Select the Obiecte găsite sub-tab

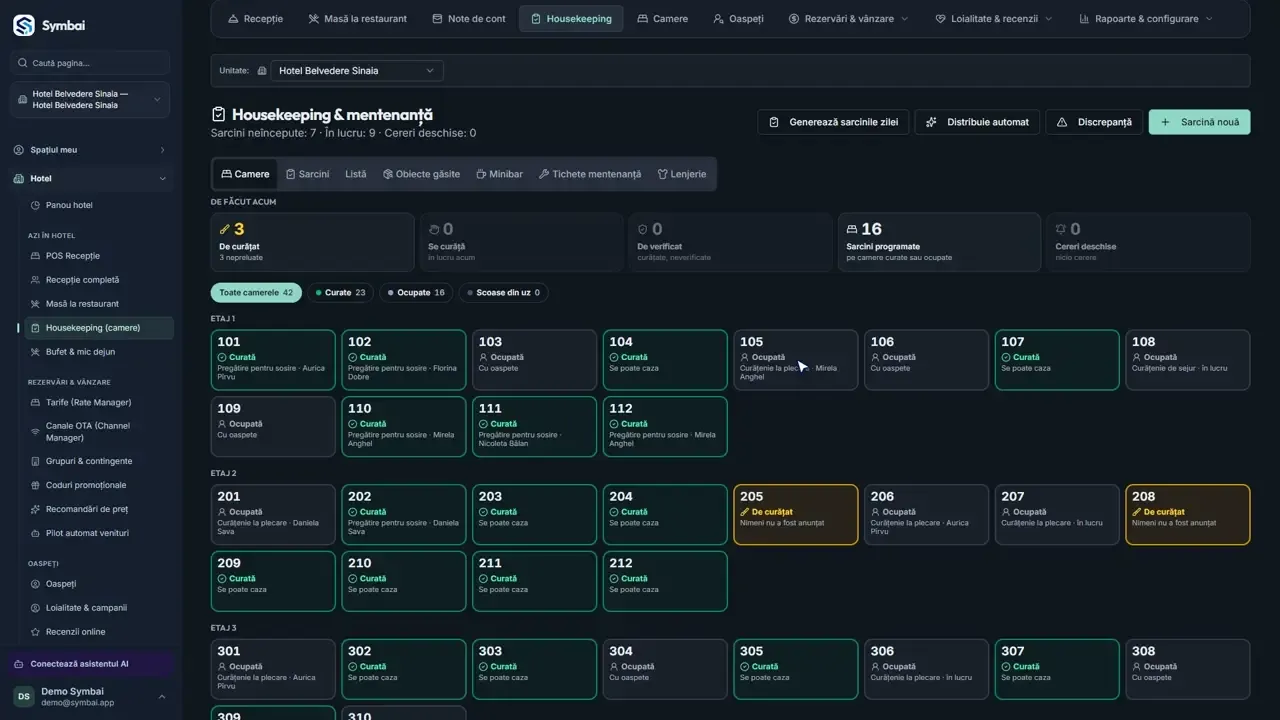(x=421, y=174)
